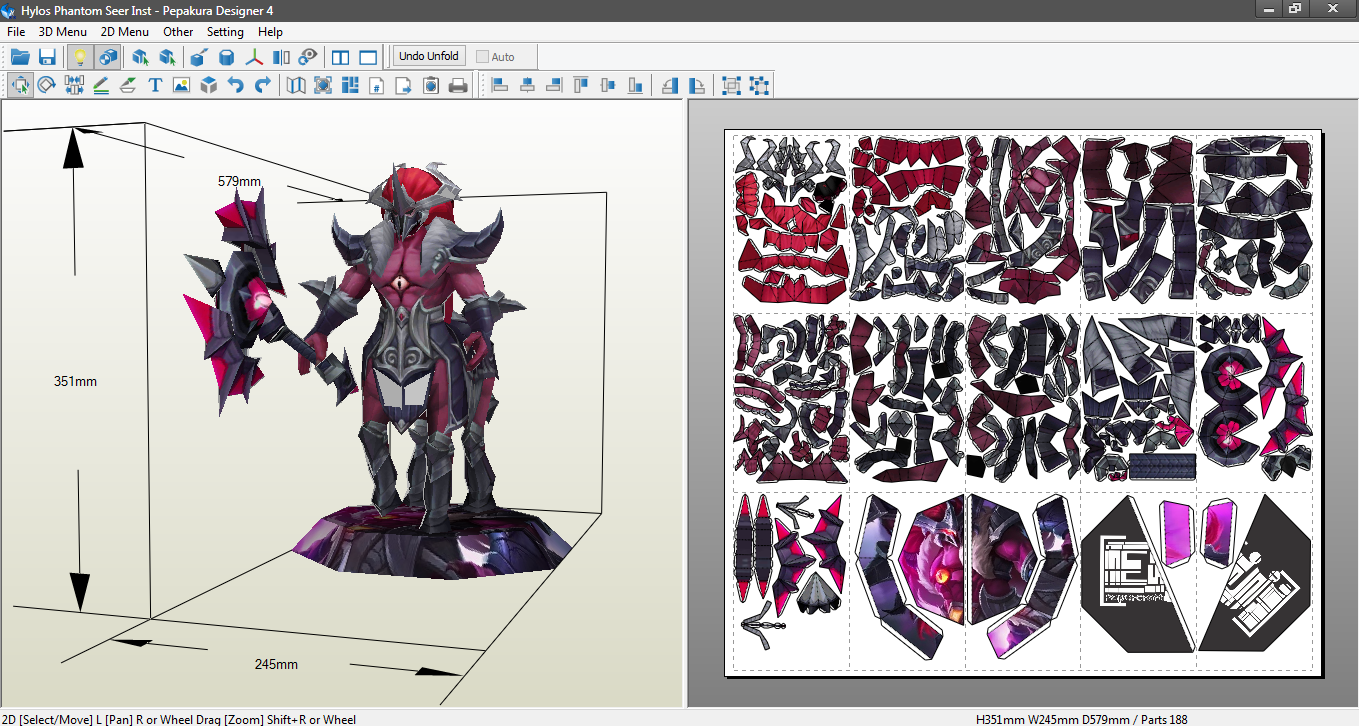
Task: Click the Undo arrow icon
Action: click(x=234, y=84)
